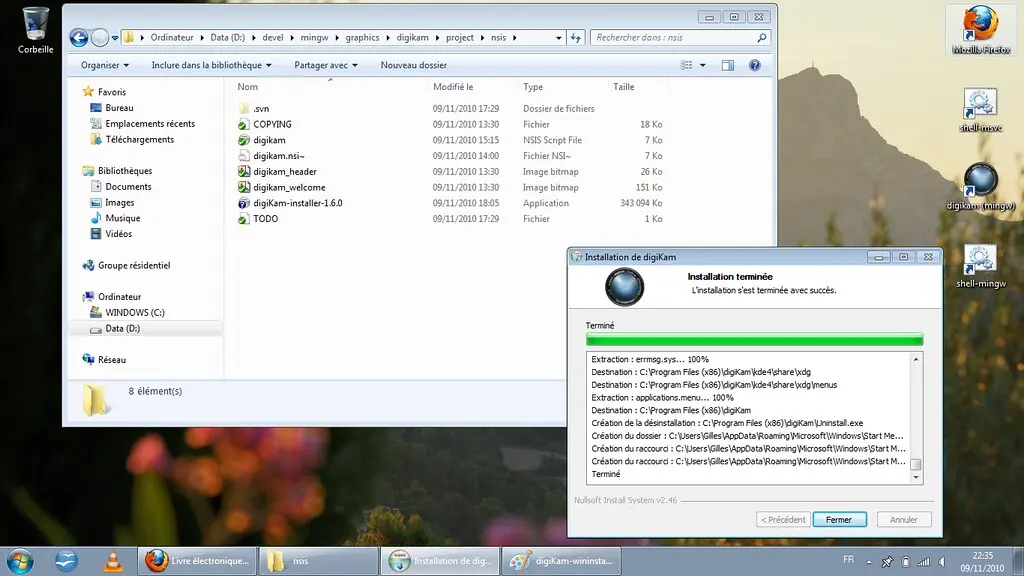Select the digikam_header image bitmap file
The image size is (1024, 576).
[287, 171]
